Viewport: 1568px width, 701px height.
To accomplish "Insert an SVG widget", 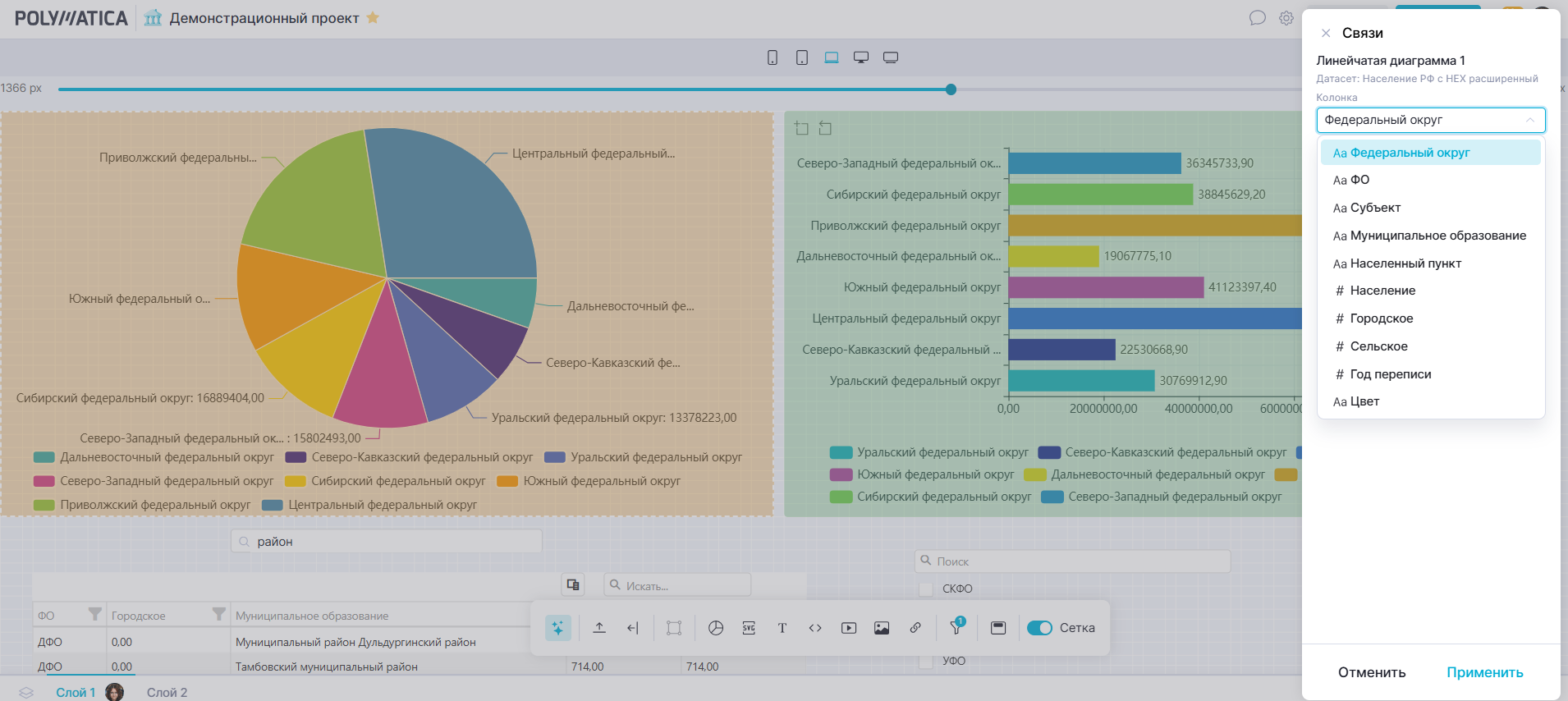I will [749, 628].
